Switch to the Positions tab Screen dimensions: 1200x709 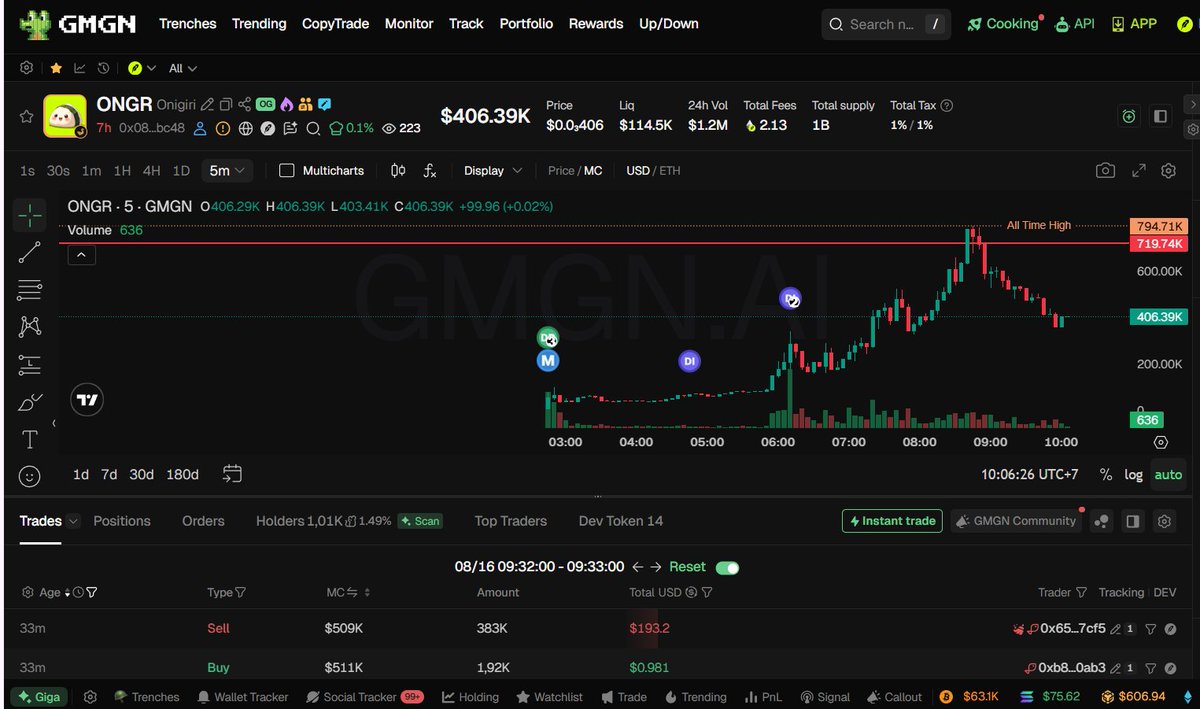tap(122, 521)
